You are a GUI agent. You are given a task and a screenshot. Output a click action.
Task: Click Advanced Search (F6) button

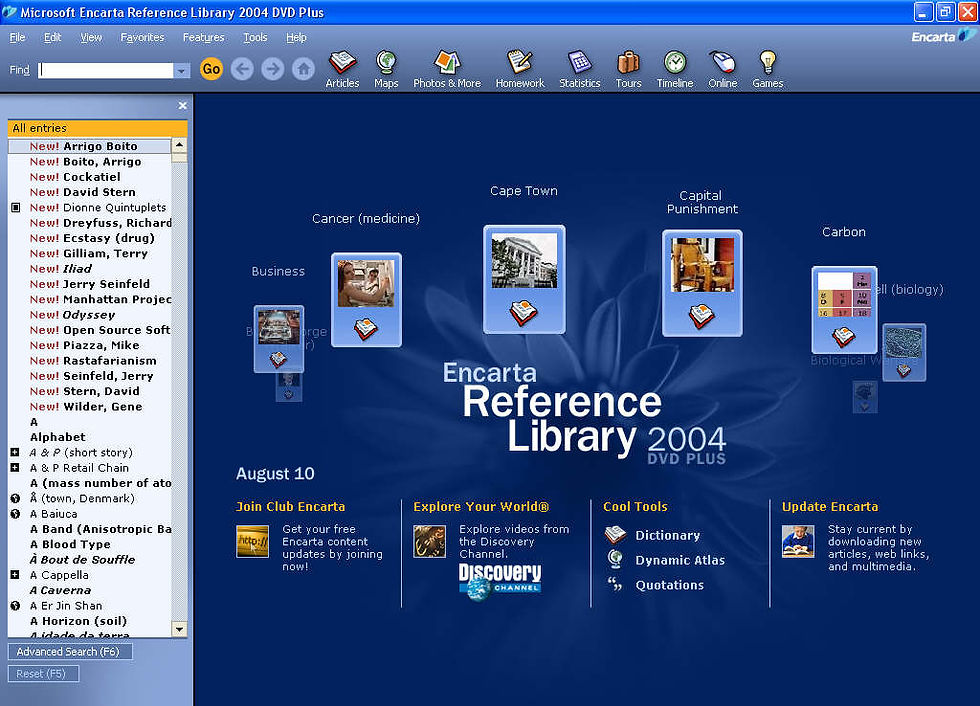click(70, 652)
